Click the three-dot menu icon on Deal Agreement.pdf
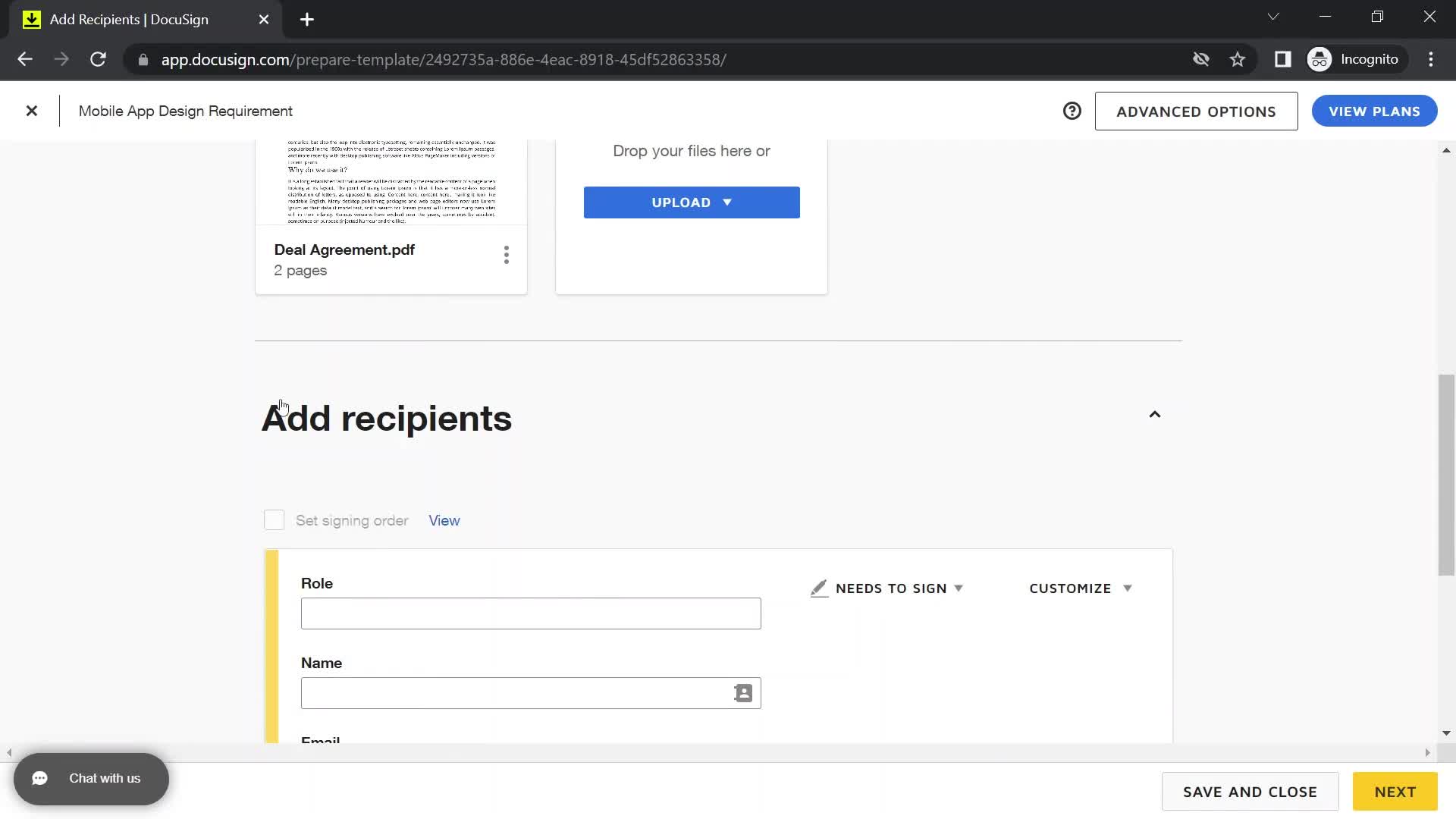Screen dimensions: 1456x819 point(507,255)
